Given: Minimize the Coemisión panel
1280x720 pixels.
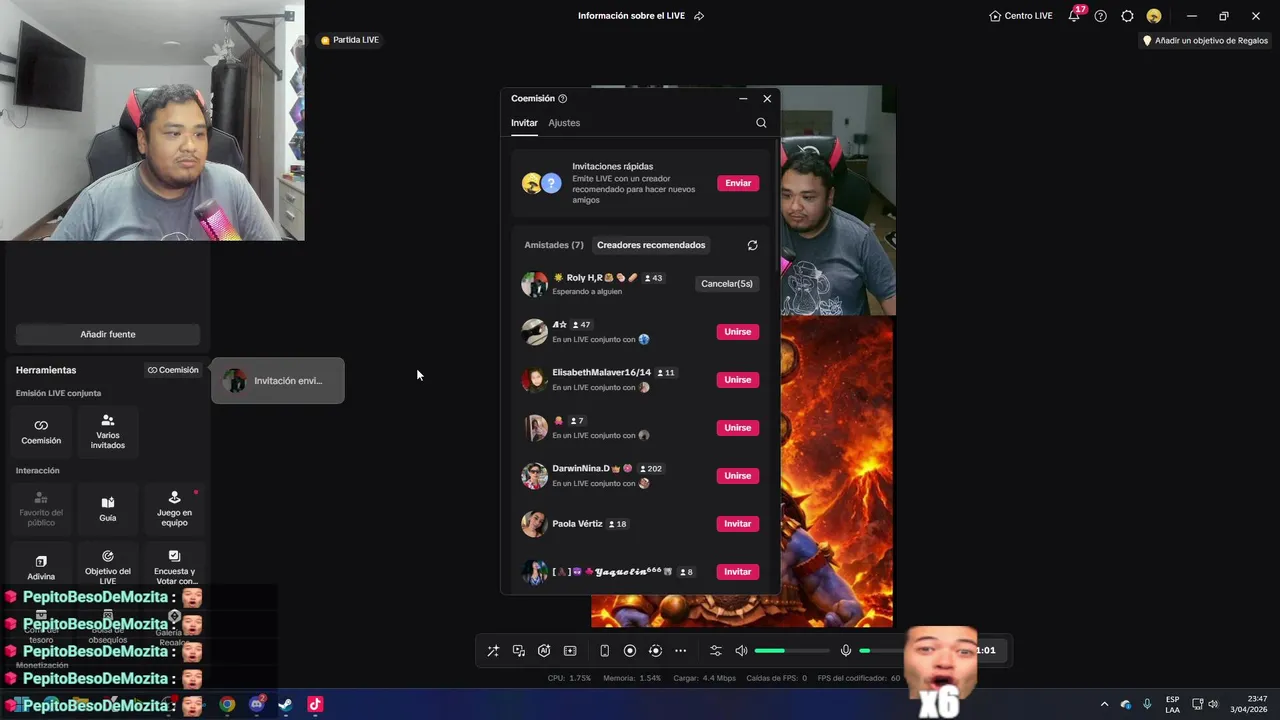Looking at the screenshot, I should click(743, 99).
